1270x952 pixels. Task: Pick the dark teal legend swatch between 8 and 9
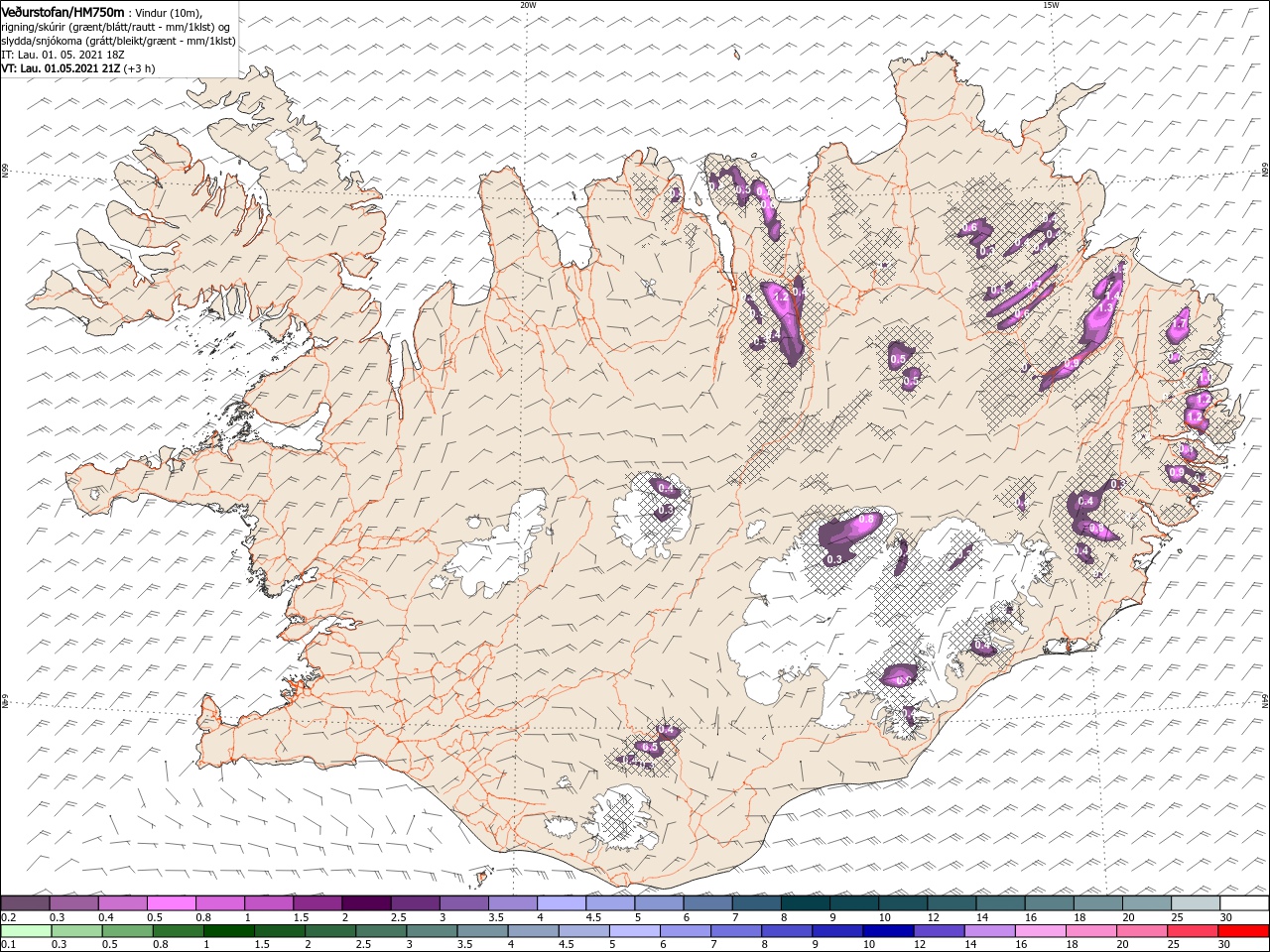[806, 903]
